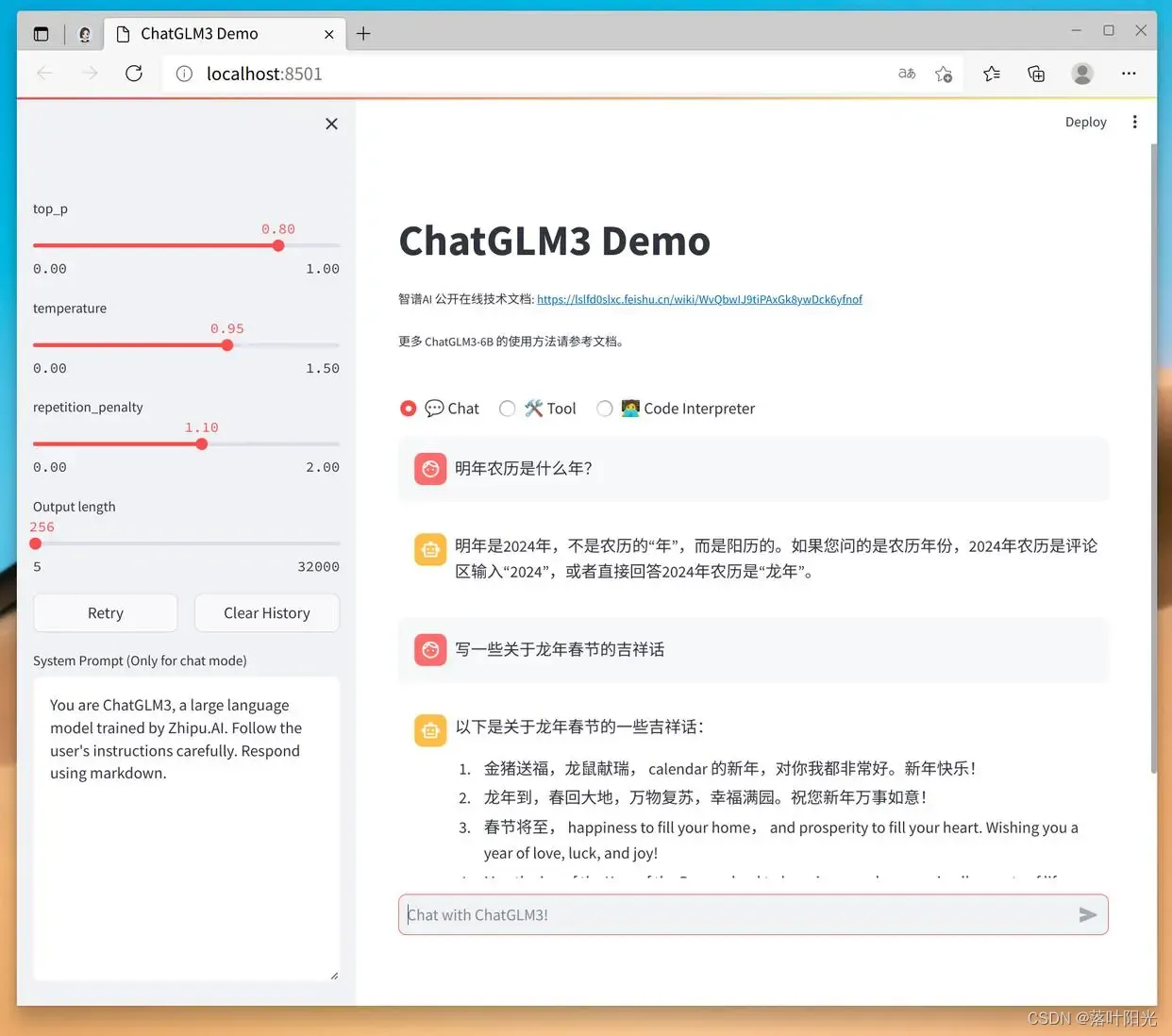This screenshot has height=1036, width=1172.
Task: Click the ChatGLM3 Demo heading
Action: 555,241
